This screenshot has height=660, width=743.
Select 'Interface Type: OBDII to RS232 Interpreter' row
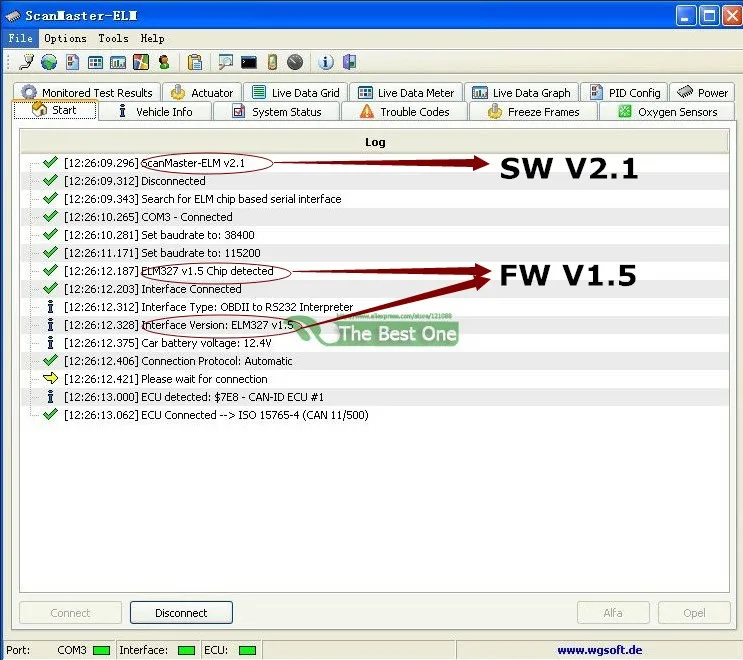click(x=375, y=307)
